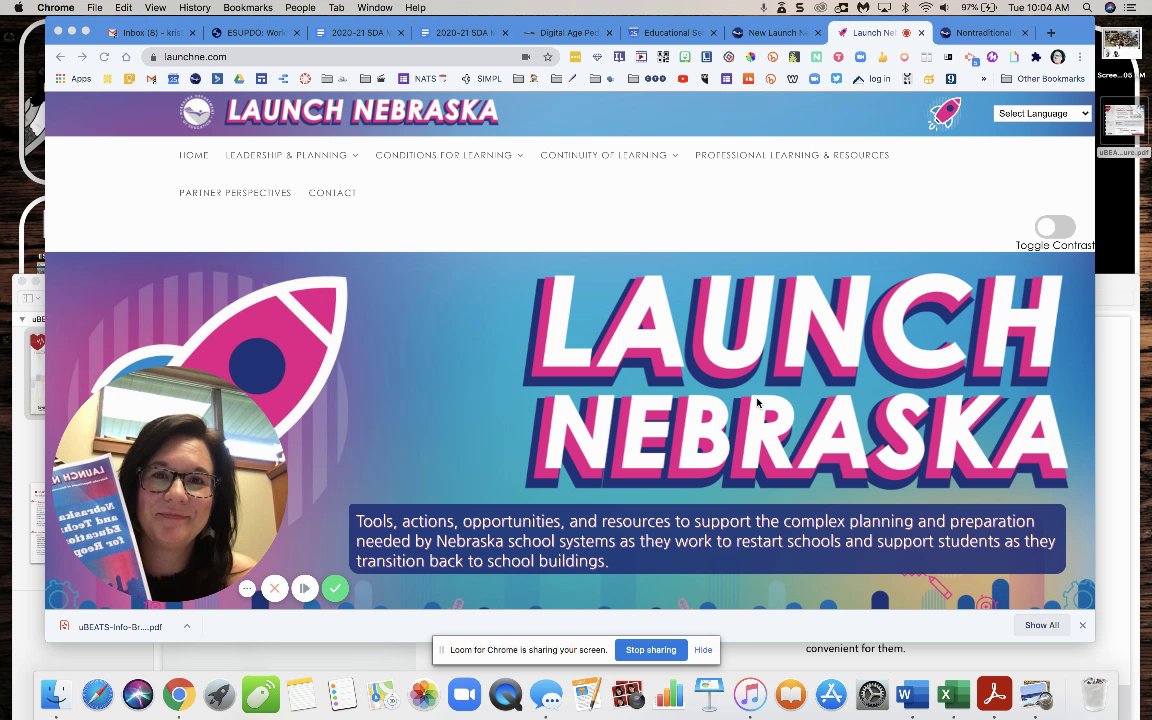Finish Loom recording with green check
1152x720 pixels.
point(335,588)
